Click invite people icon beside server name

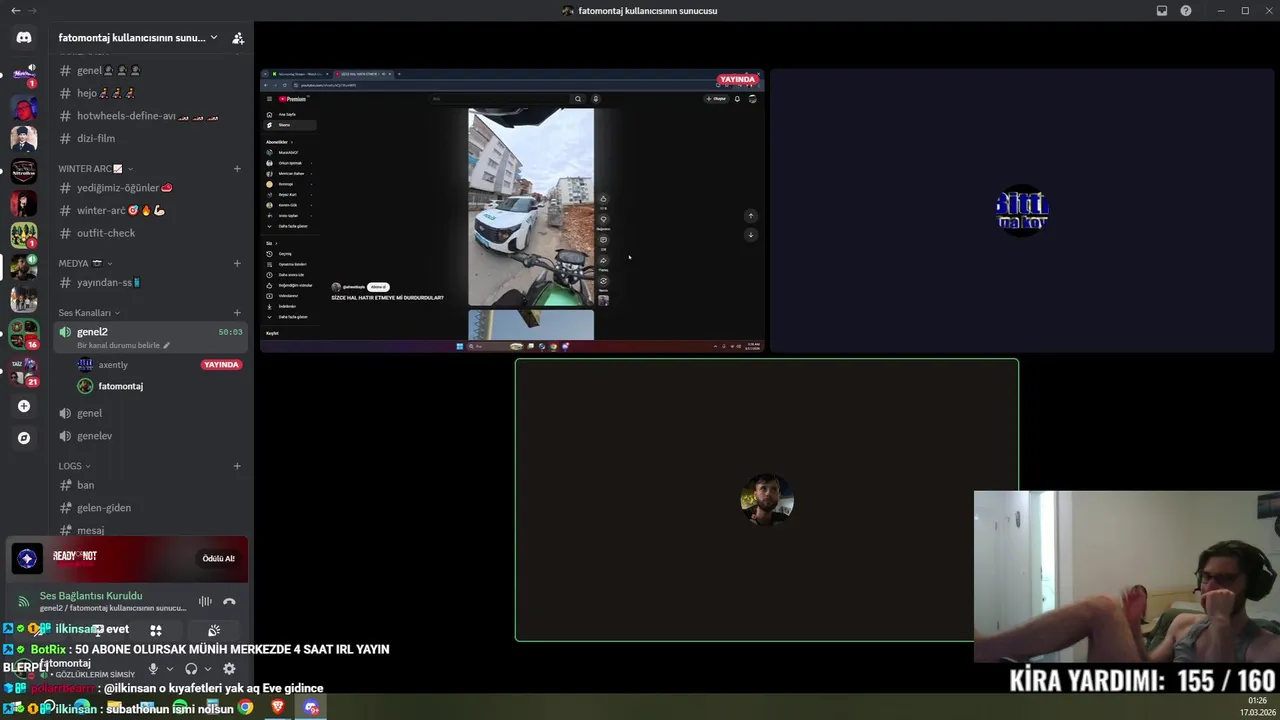click(238, 38)
